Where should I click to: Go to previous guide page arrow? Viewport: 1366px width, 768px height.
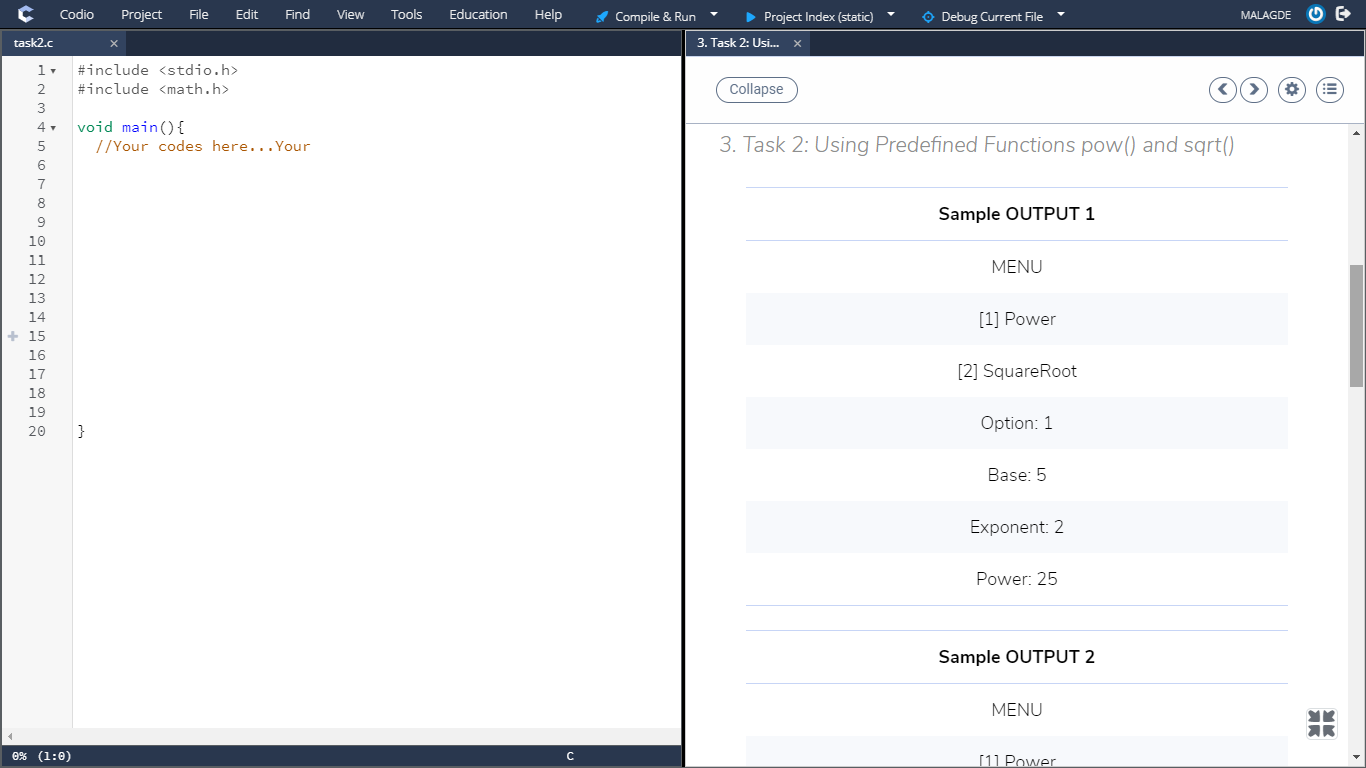(x=1222, y=89)
